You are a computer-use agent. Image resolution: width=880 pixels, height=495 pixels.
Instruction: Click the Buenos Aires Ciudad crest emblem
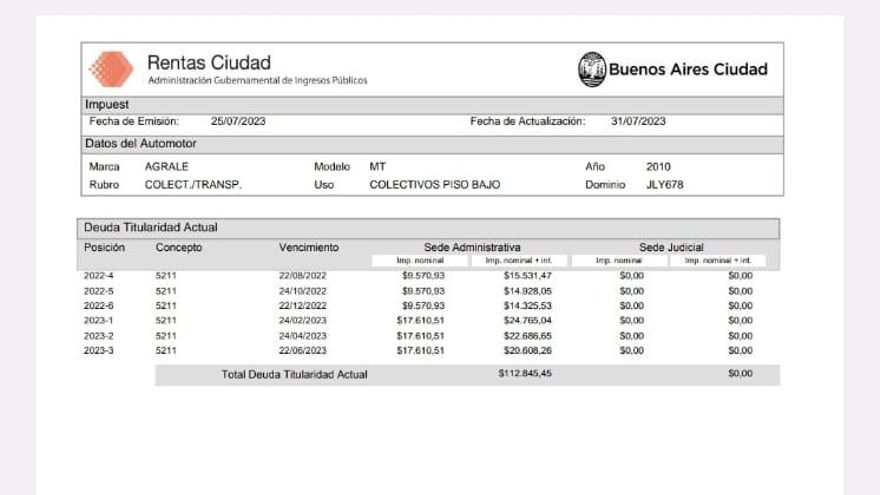tap(592, 69)
